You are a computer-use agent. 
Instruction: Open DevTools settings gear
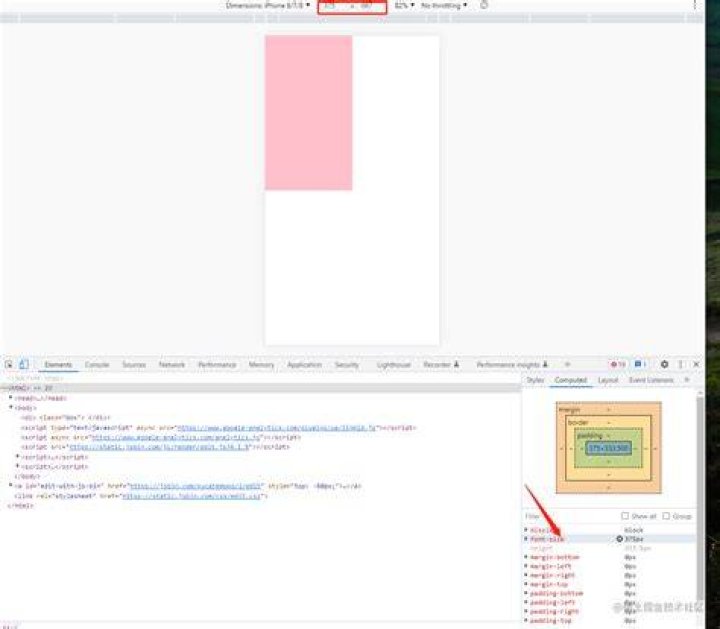tap(664, 364)
